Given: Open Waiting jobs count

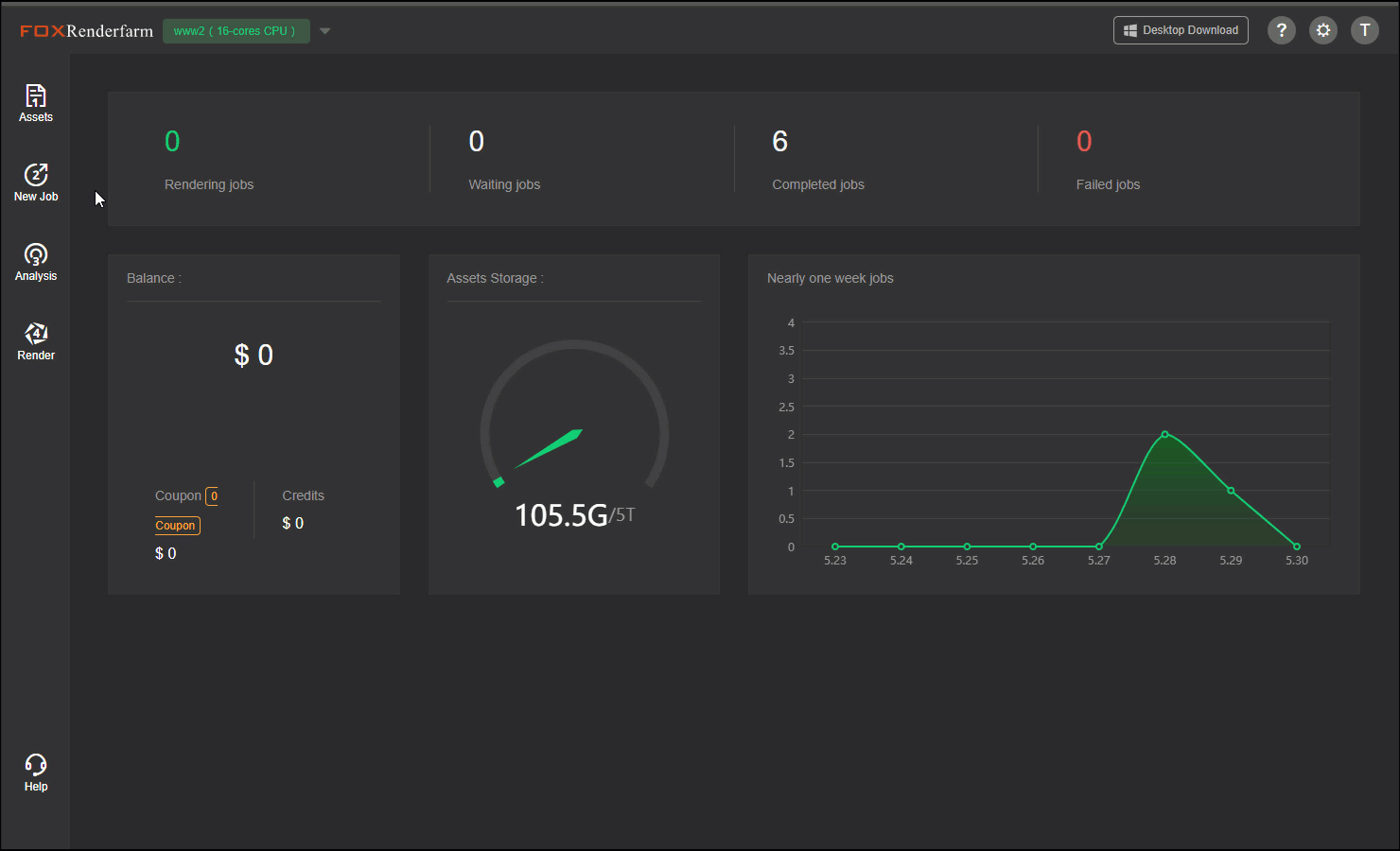Looking at the screenshot, I should 477,141.
